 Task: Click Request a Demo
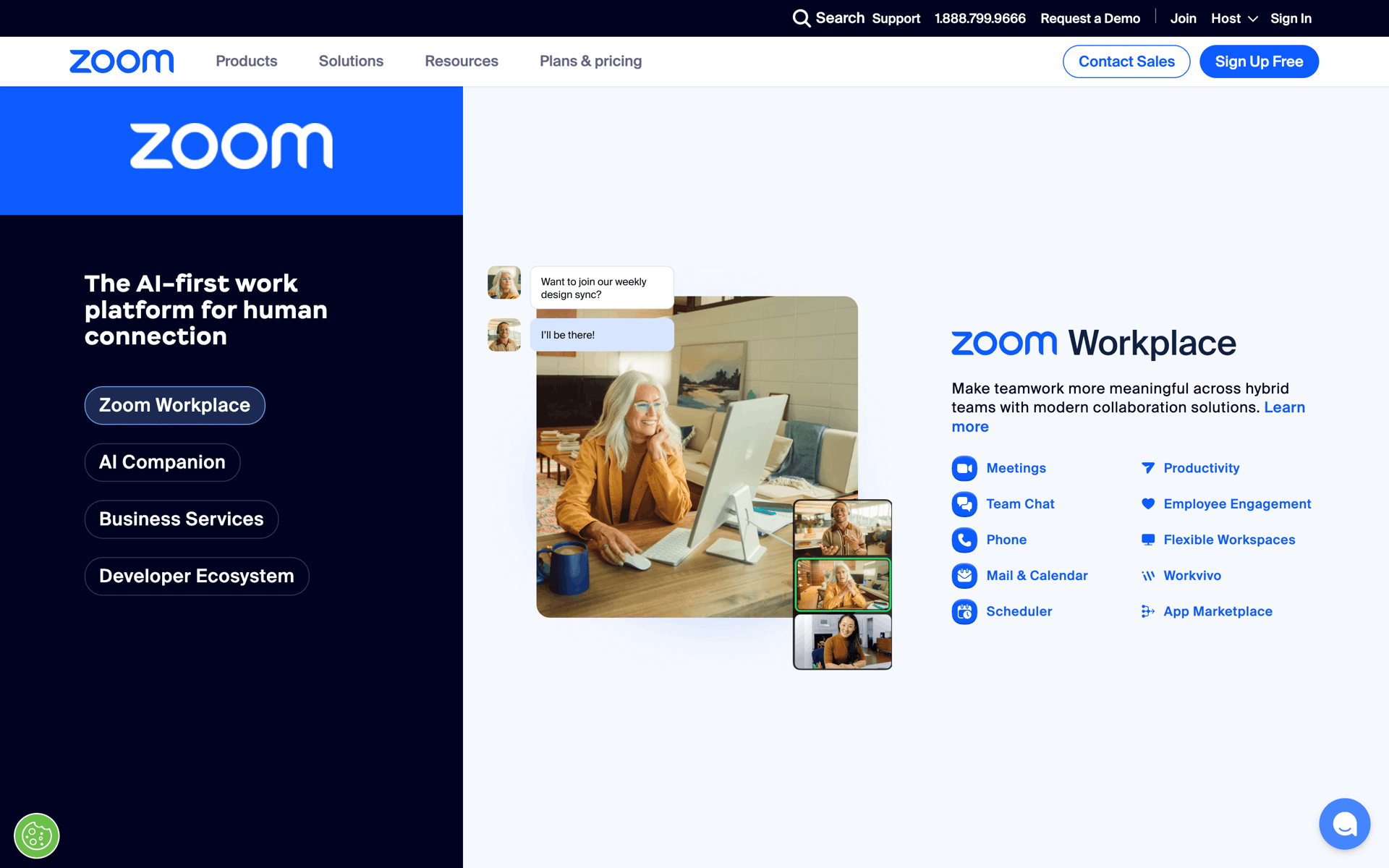(1090, 19)
